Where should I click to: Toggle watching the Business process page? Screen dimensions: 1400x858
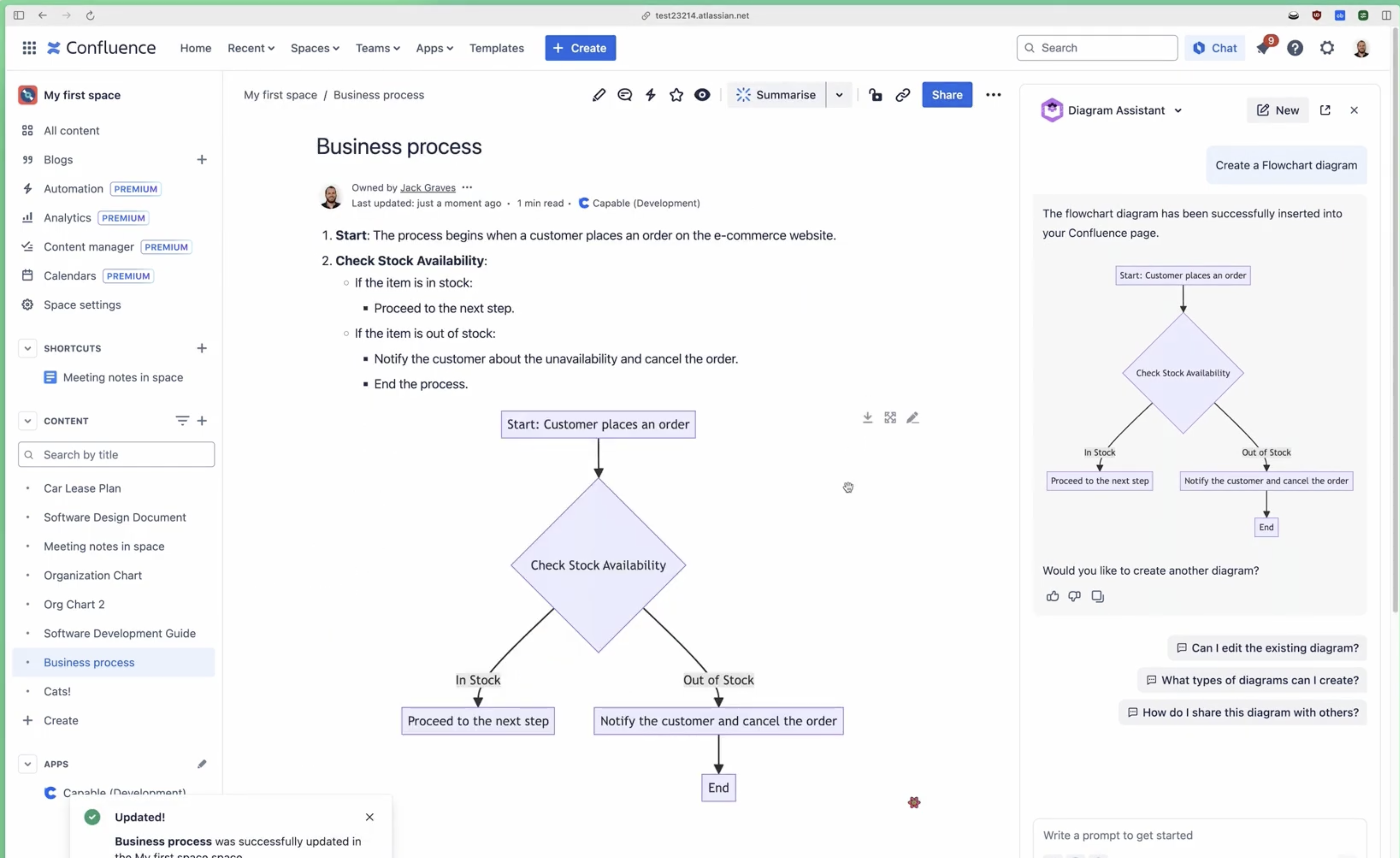702,95
